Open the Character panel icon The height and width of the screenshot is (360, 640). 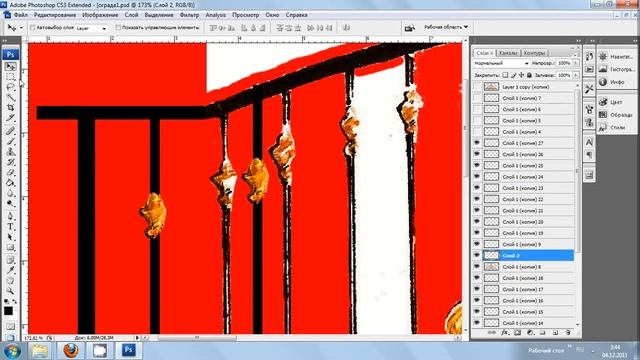589,142
